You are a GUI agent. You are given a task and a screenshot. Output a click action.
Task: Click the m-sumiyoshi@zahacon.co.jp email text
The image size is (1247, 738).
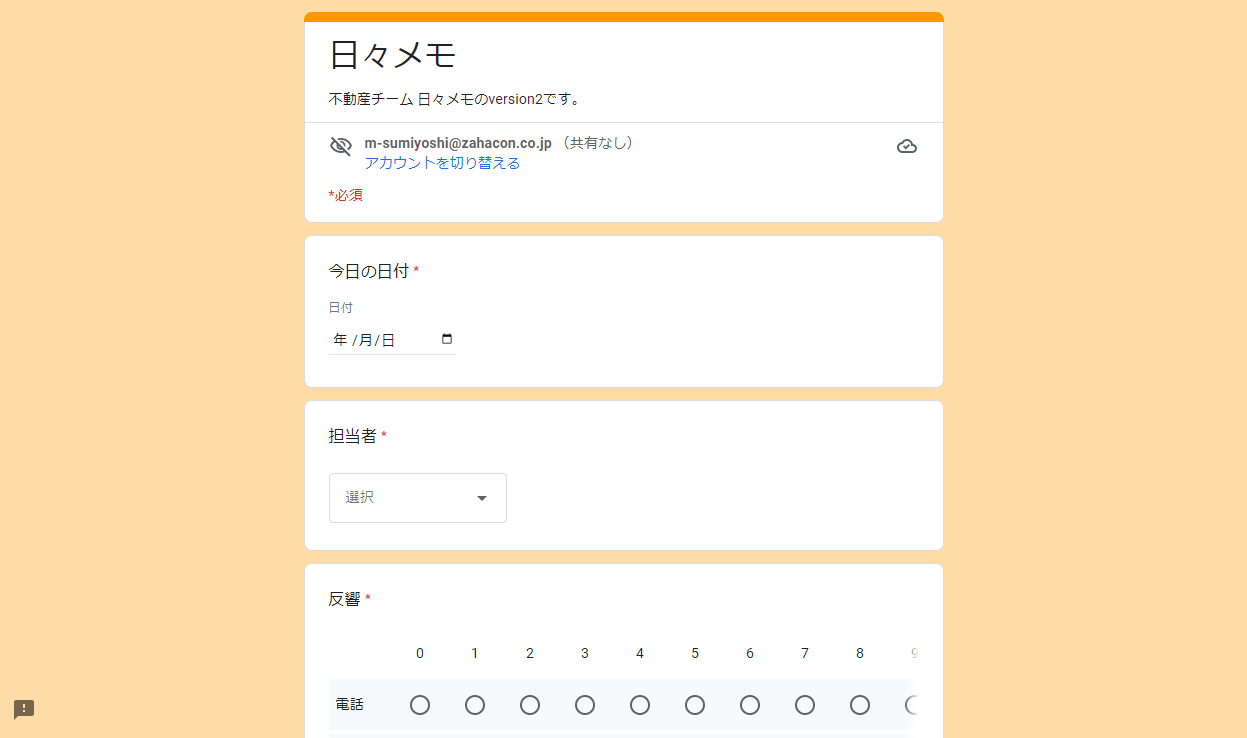458,143
